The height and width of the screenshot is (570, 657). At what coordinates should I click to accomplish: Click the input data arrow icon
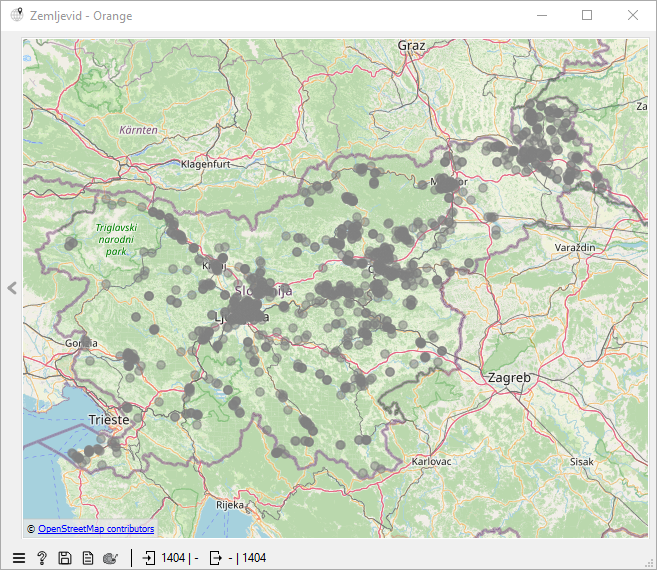tap(148, 558)
